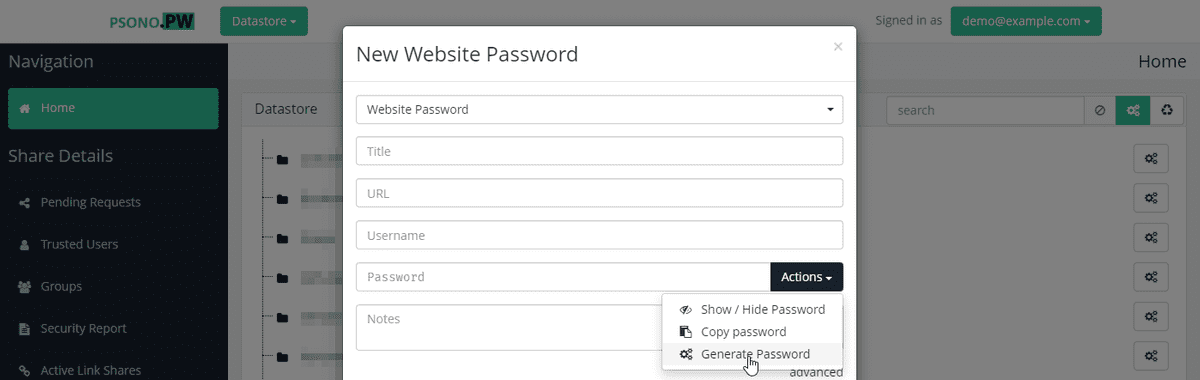The width and height of the screenshot is (1200, 380).
Task: Click the Pending Requests share icon
Action: pyautogui.click(x=25, y=202)
